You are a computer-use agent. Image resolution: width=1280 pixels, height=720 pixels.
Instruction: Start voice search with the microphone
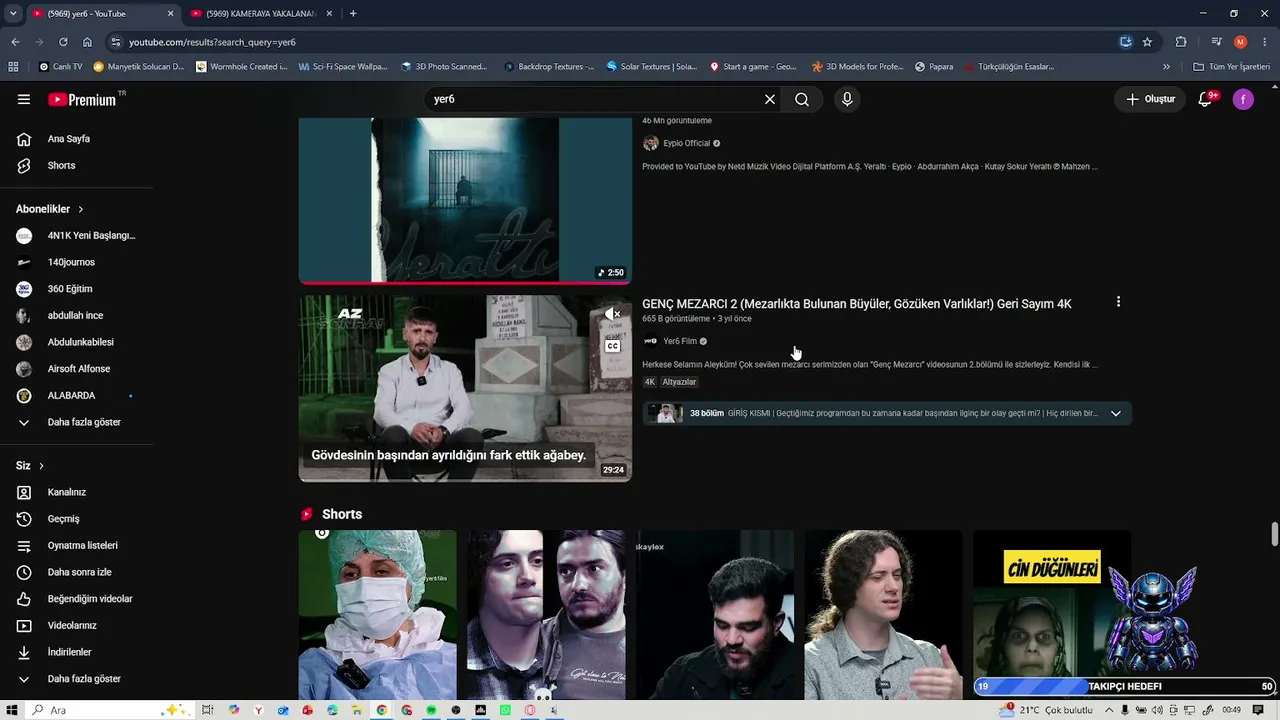point(847,99)
